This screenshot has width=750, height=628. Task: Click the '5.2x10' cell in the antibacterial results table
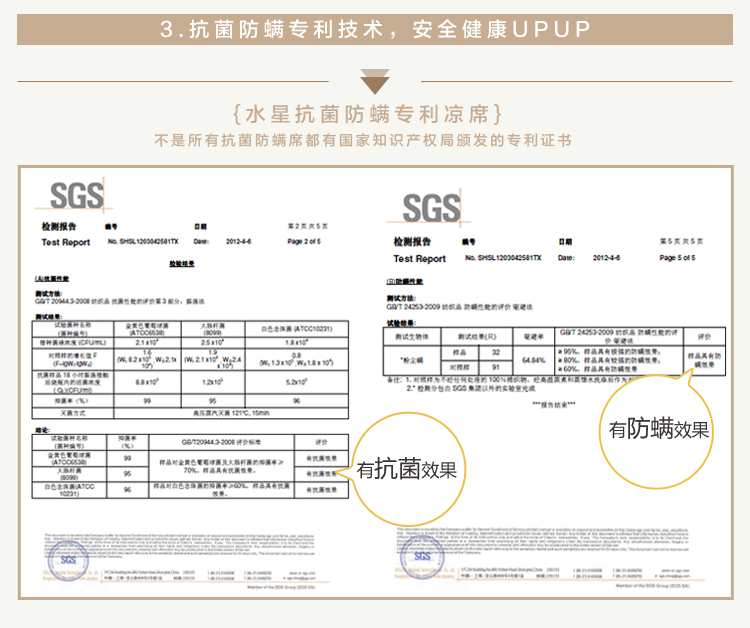(x=297, y=382)
